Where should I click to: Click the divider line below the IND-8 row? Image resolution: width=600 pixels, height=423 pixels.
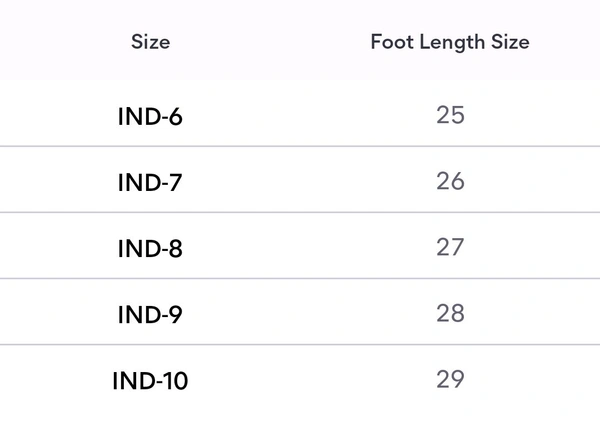(x=300, y=278)
